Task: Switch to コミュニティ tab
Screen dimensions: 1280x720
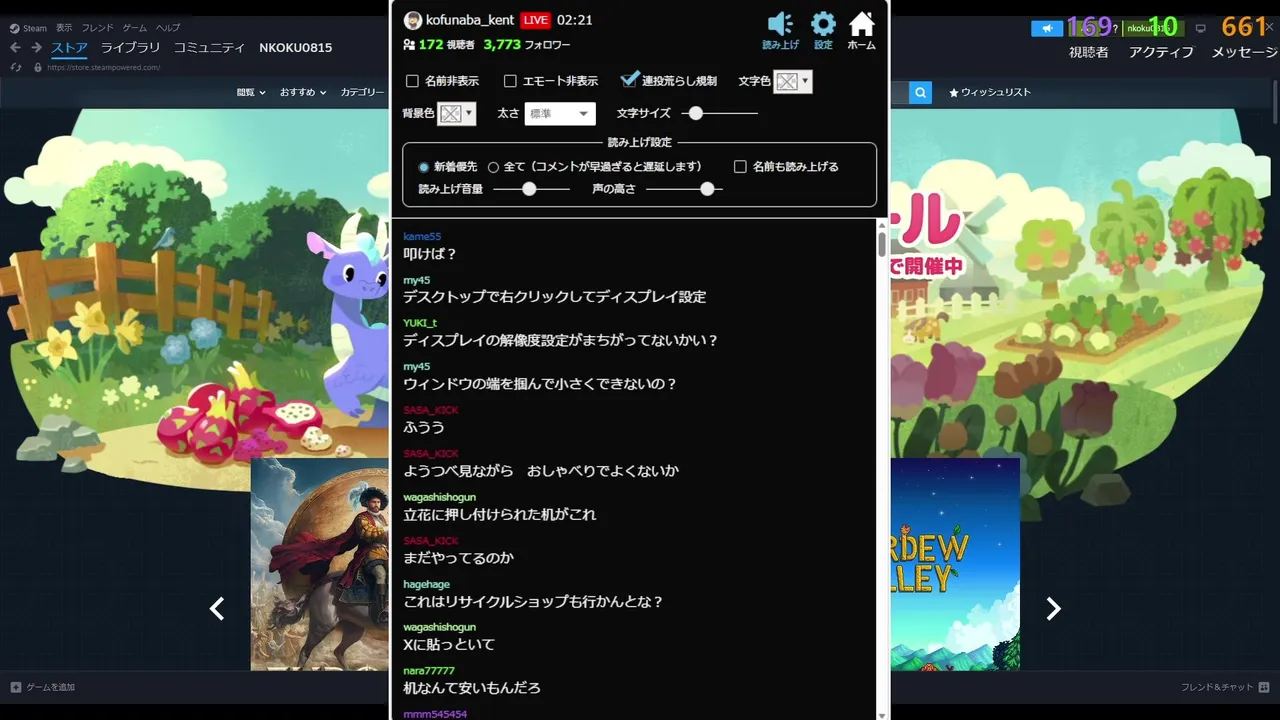Action: click(x=209, y=47)
